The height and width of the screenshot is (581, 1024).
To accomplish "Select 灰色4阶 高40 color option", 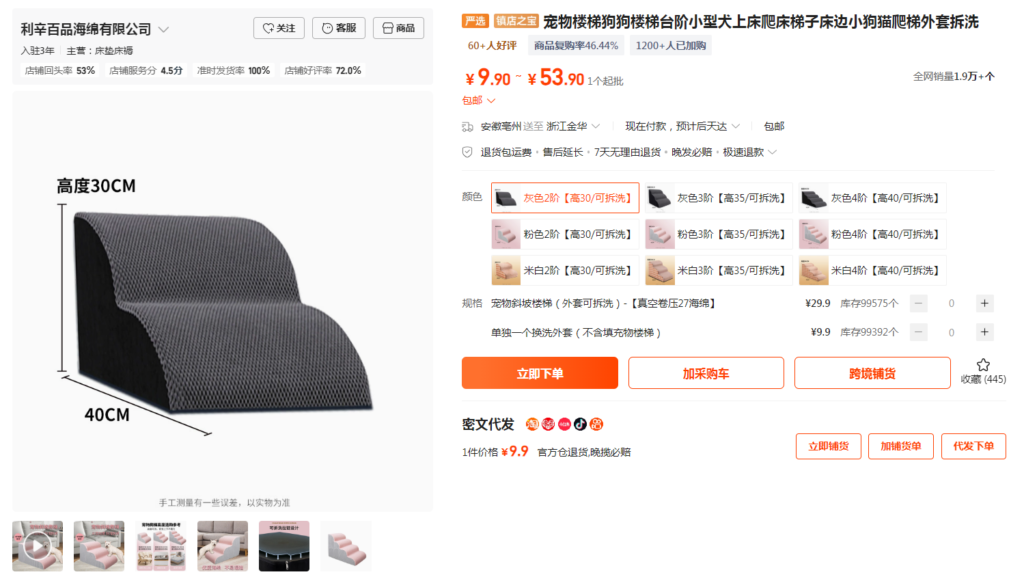I will 872,198.
